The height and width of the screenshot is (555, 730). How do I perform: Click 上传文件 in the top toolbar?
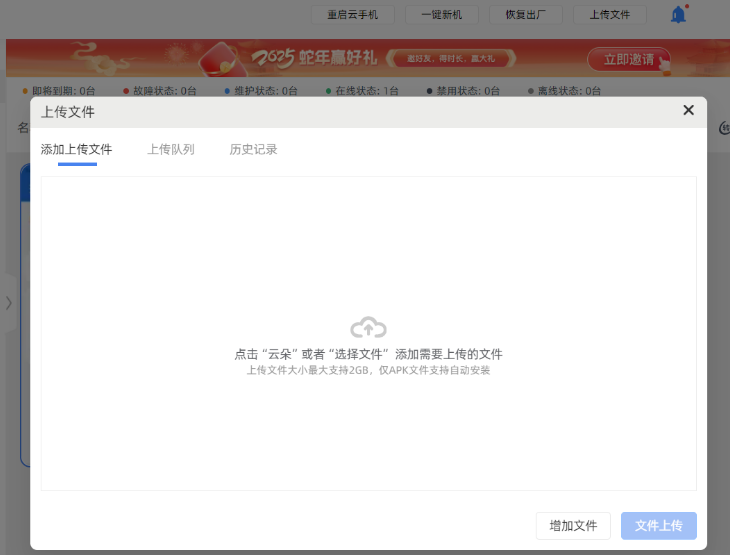[x=610, y=15]
